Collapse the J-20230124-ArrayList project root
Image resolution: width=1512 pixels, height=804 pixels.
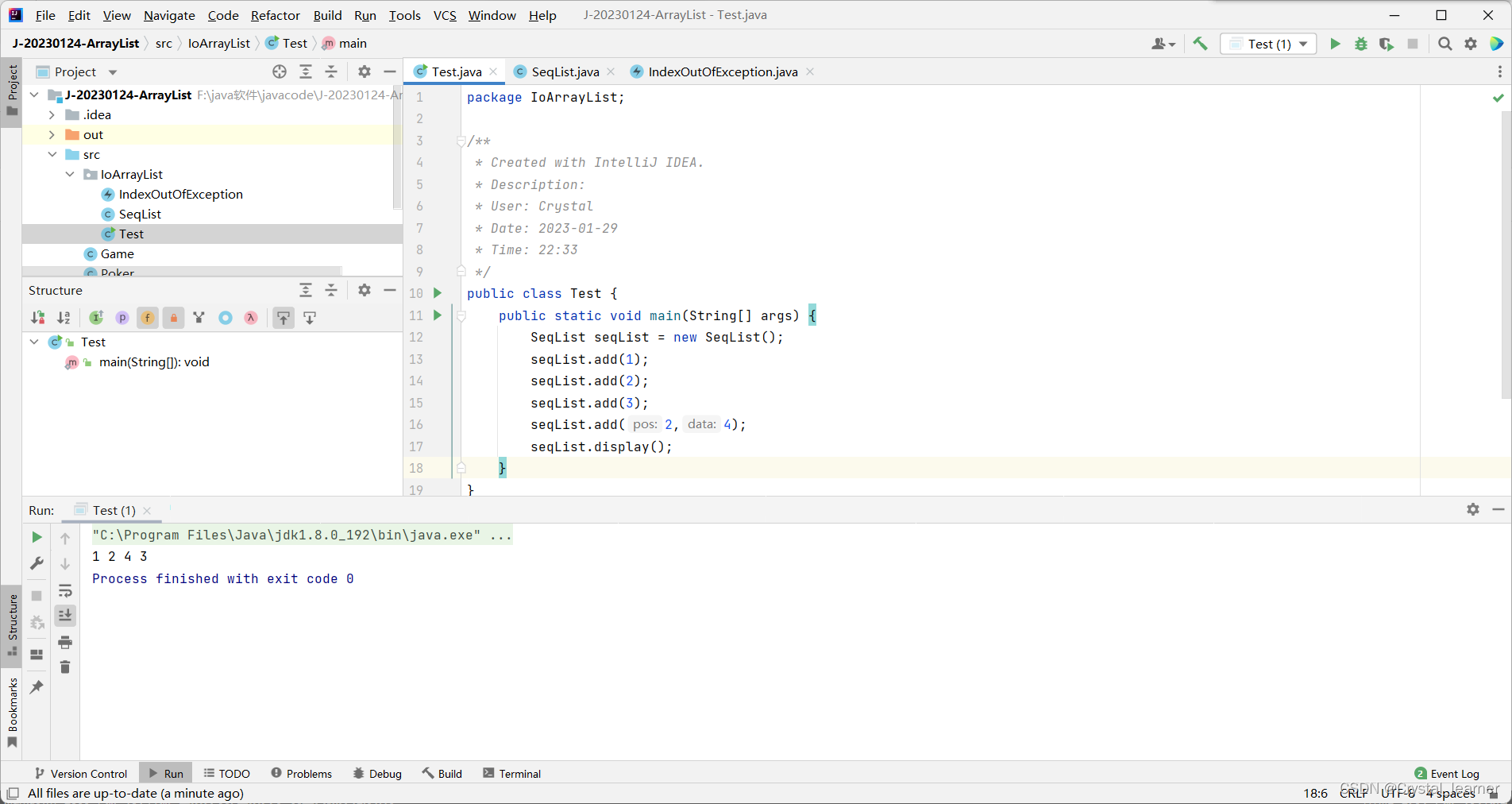(34, 95)
